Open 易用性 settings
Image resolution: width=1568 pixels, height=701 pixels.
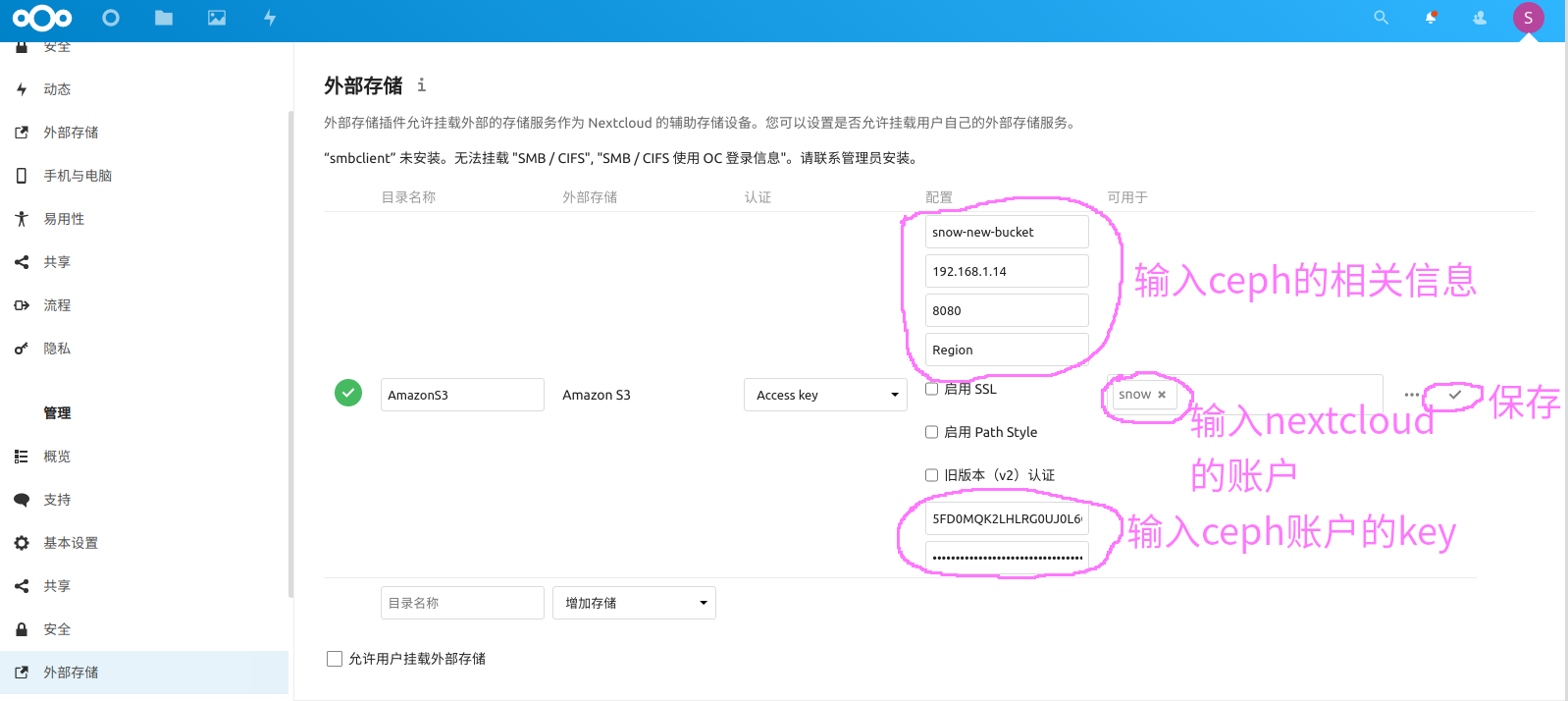click(x=64, y=219)
